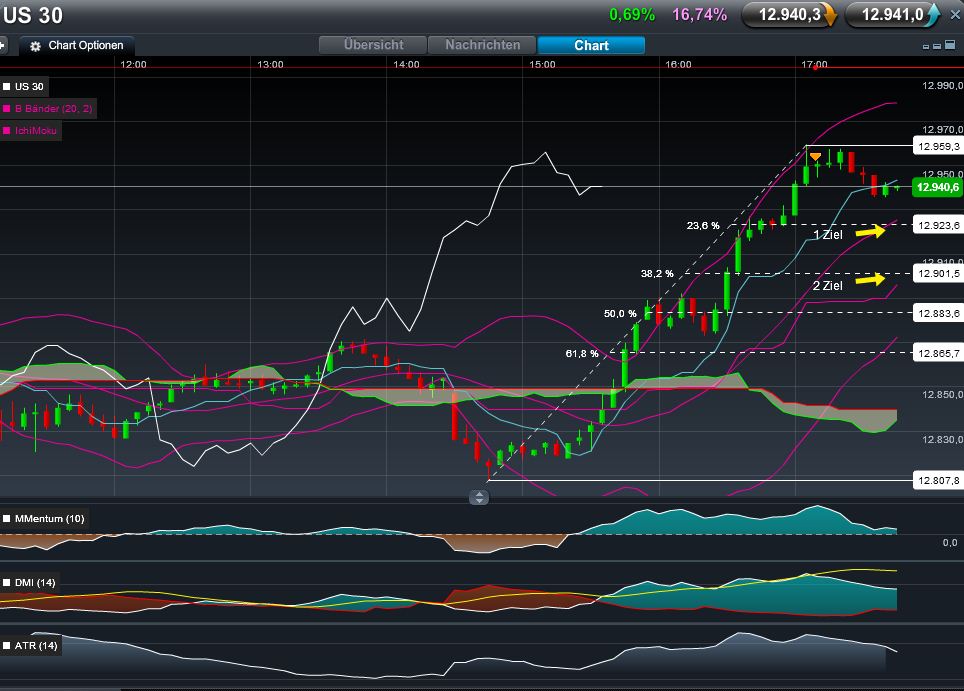Click the 50,0 % Fibonacci label
Viewport: 964px width, 691px height.
[620, 314]
